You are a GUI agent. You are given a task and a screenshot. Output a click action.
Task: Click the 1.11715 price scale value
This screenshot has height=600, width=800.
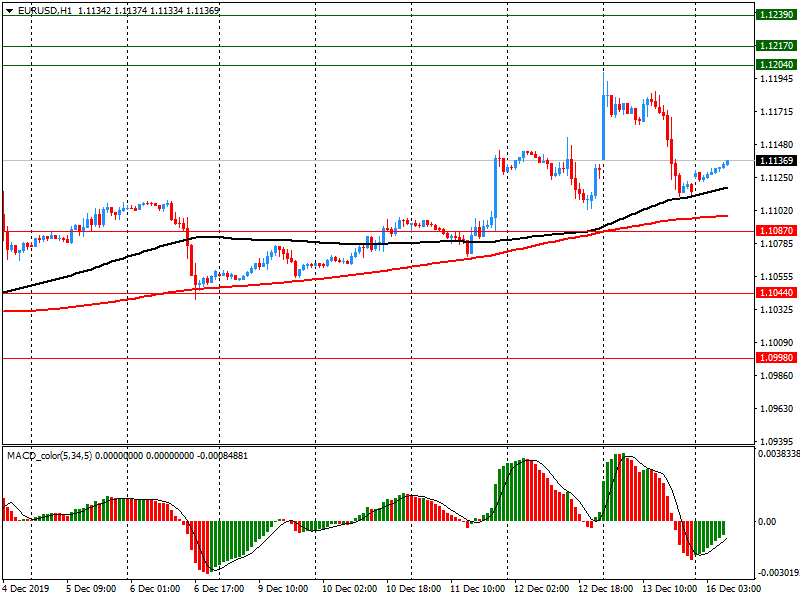pyautogui.click(x=777, y=112)
